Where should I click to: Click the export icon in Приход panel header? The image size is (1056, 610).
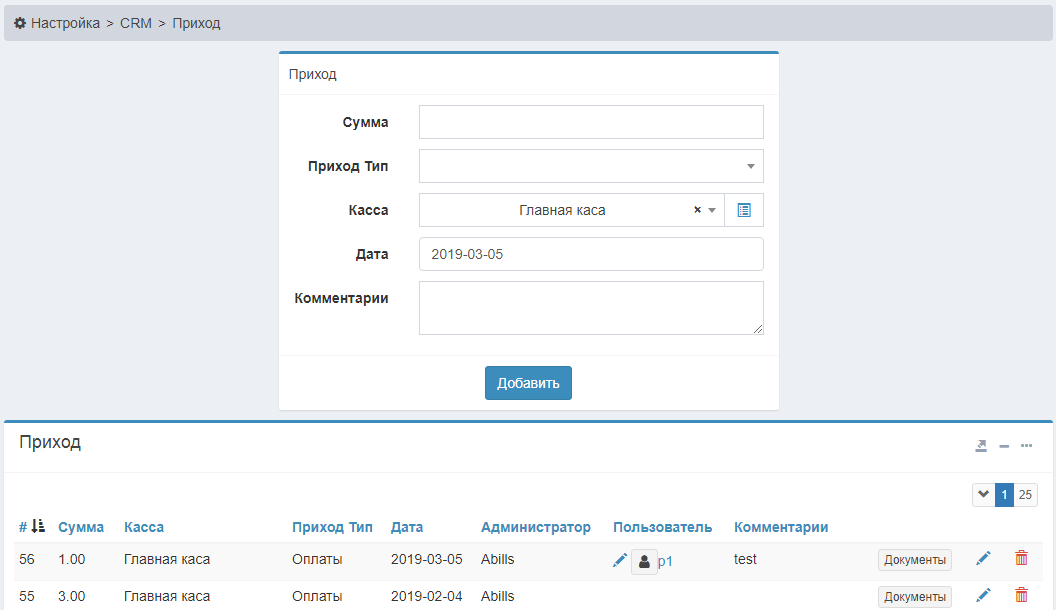click(x=981, y=446)
